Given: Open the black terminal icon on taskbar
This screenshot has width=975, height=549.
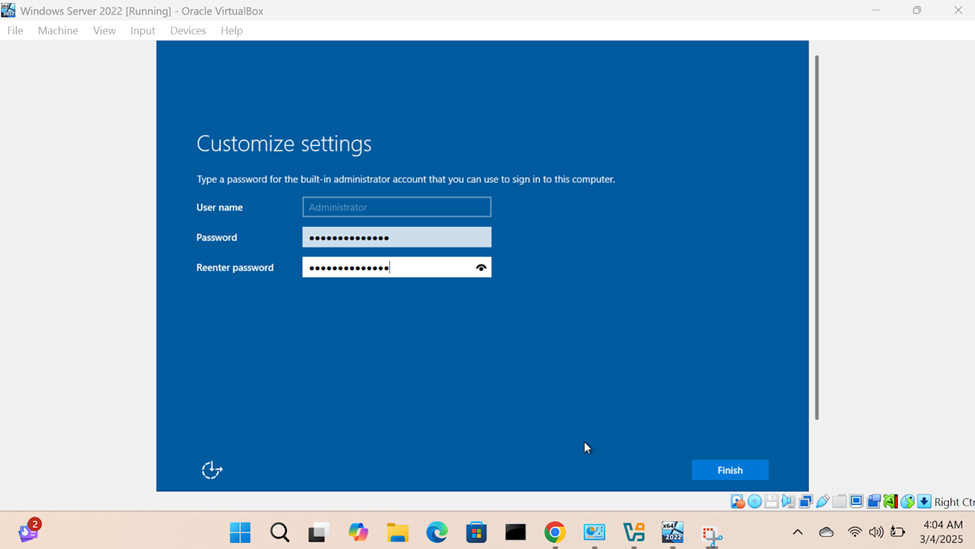Looking at the screenshot, I should click(515, 532).
